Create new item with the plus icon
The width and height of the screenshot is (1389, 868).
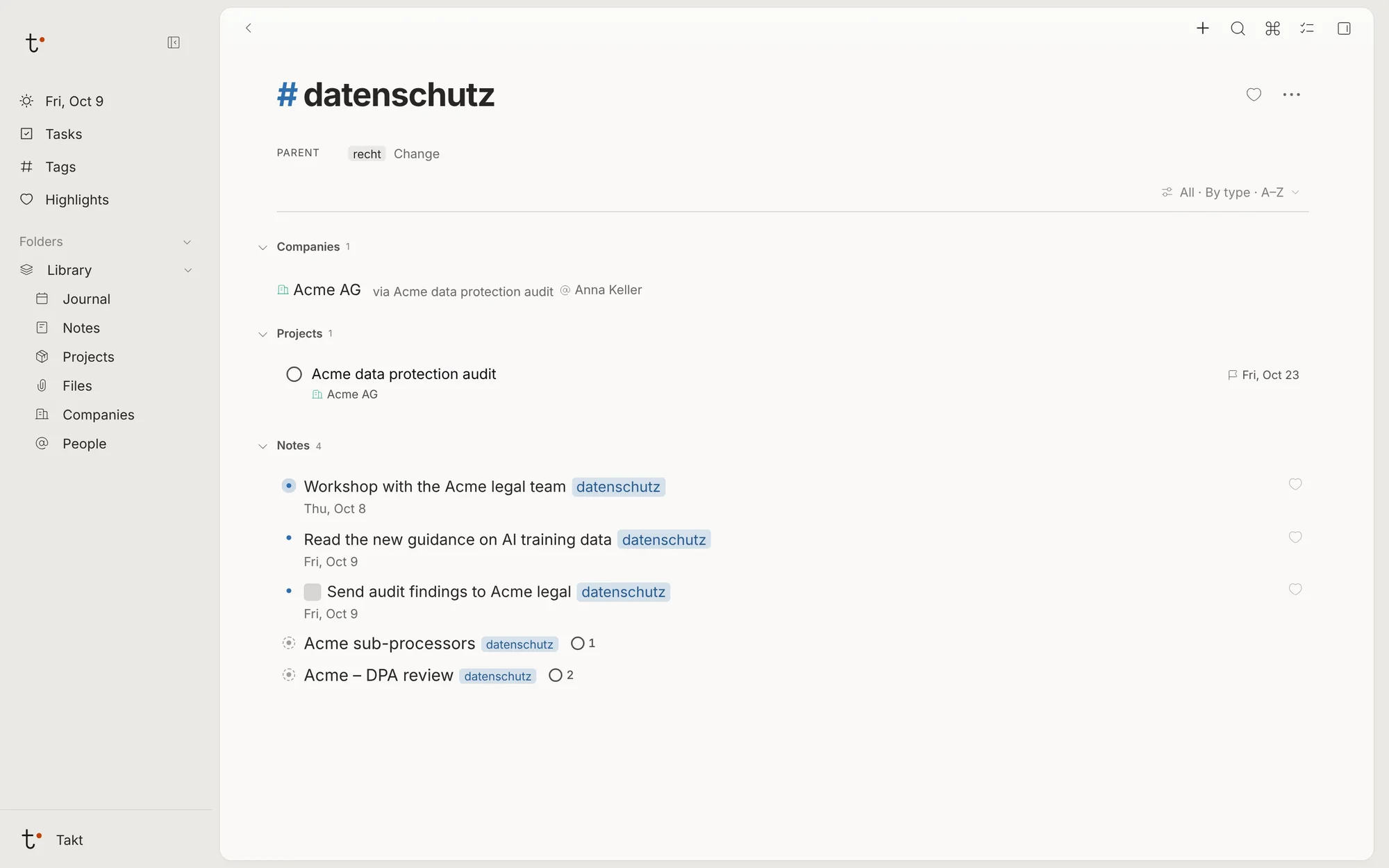[x=1203, y=28]
